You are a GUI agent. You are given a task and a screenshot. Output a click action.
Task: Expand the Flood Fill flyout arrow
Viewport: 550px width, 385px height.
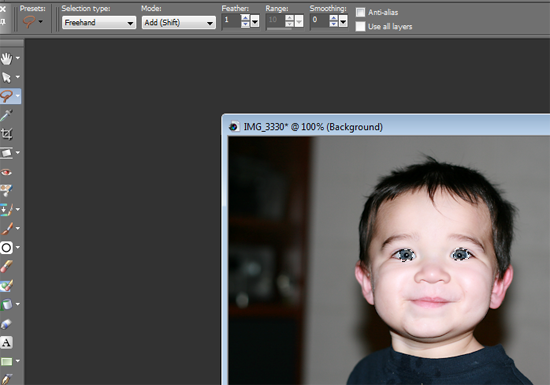click(x=18, y=304)
